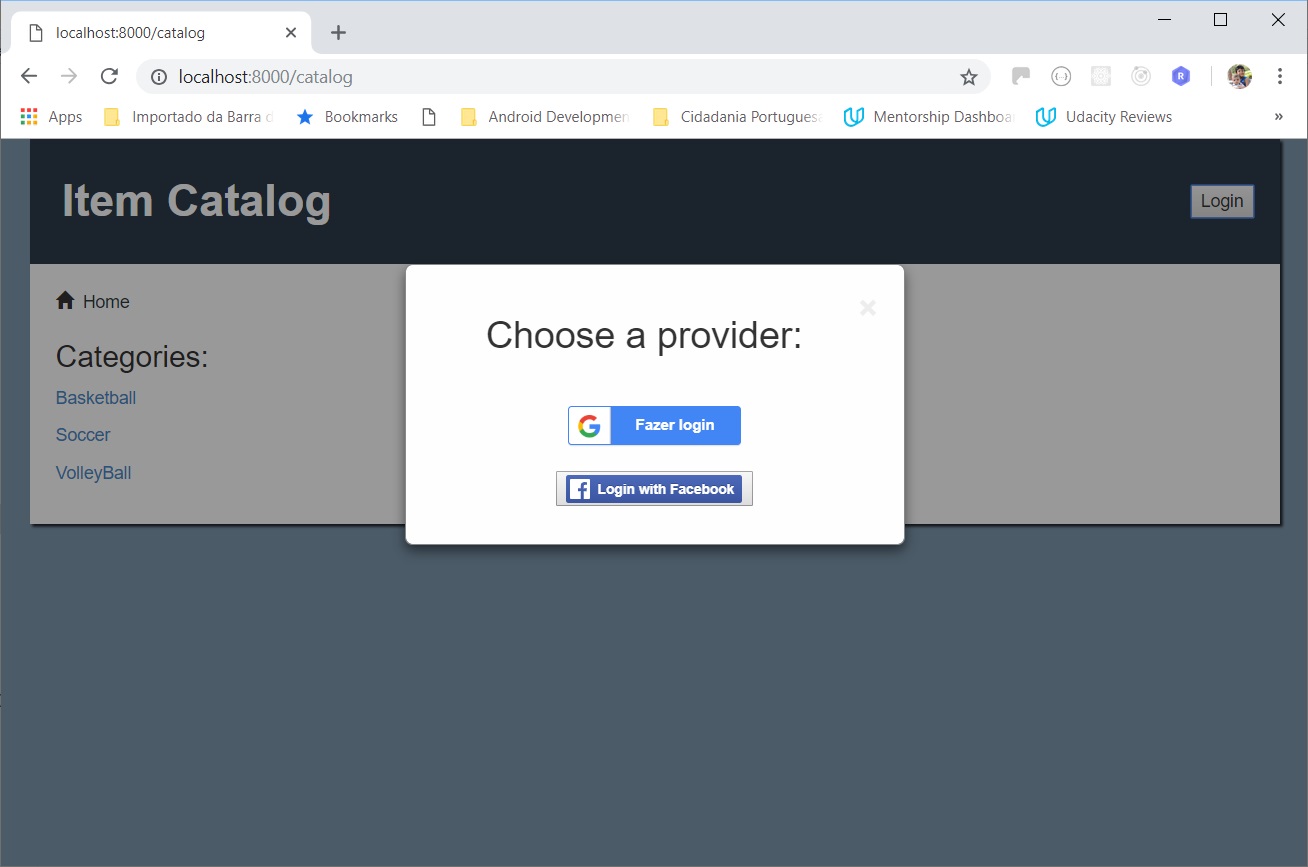Click the Home breadcrumb text
1308x867 pixels.
click(x=106, y=302)
